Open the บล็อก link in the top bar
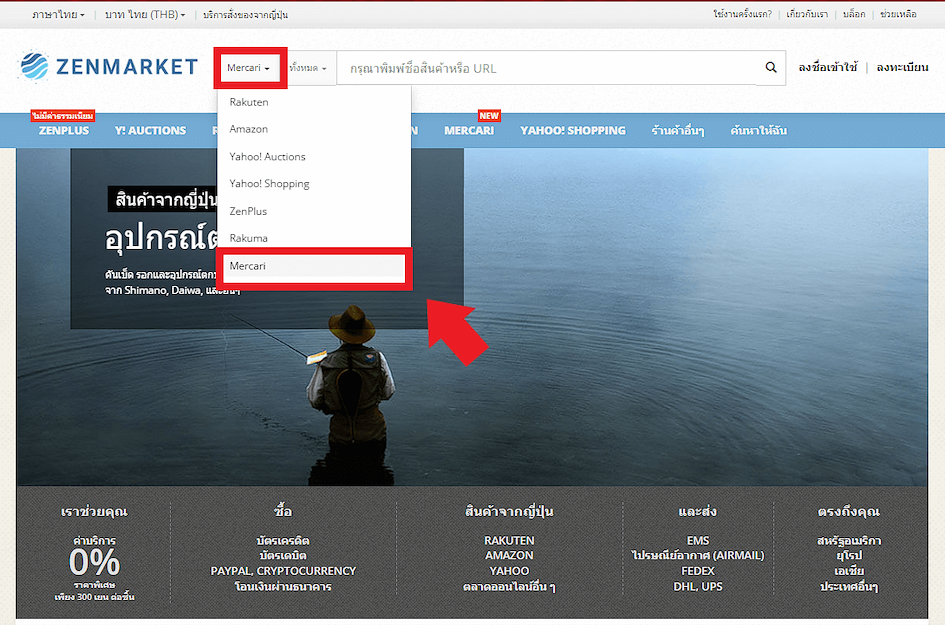 pyautogui.click(x=854, y=14)
